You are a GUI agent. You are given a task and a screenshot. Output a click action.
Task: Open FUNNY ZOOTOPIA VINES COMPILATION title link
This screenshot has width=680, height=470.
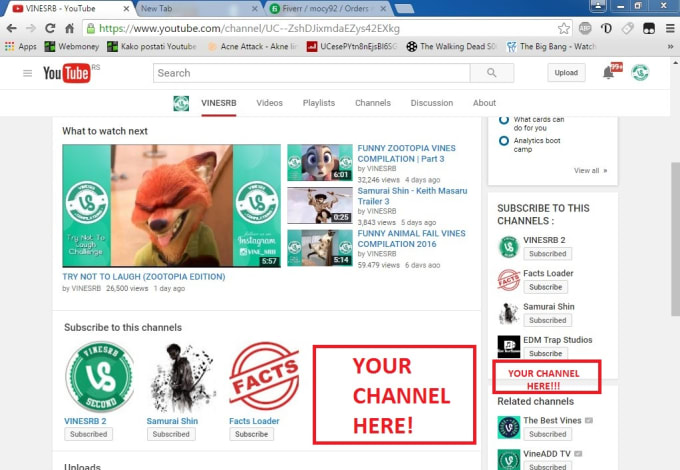(x=406, y=153)
